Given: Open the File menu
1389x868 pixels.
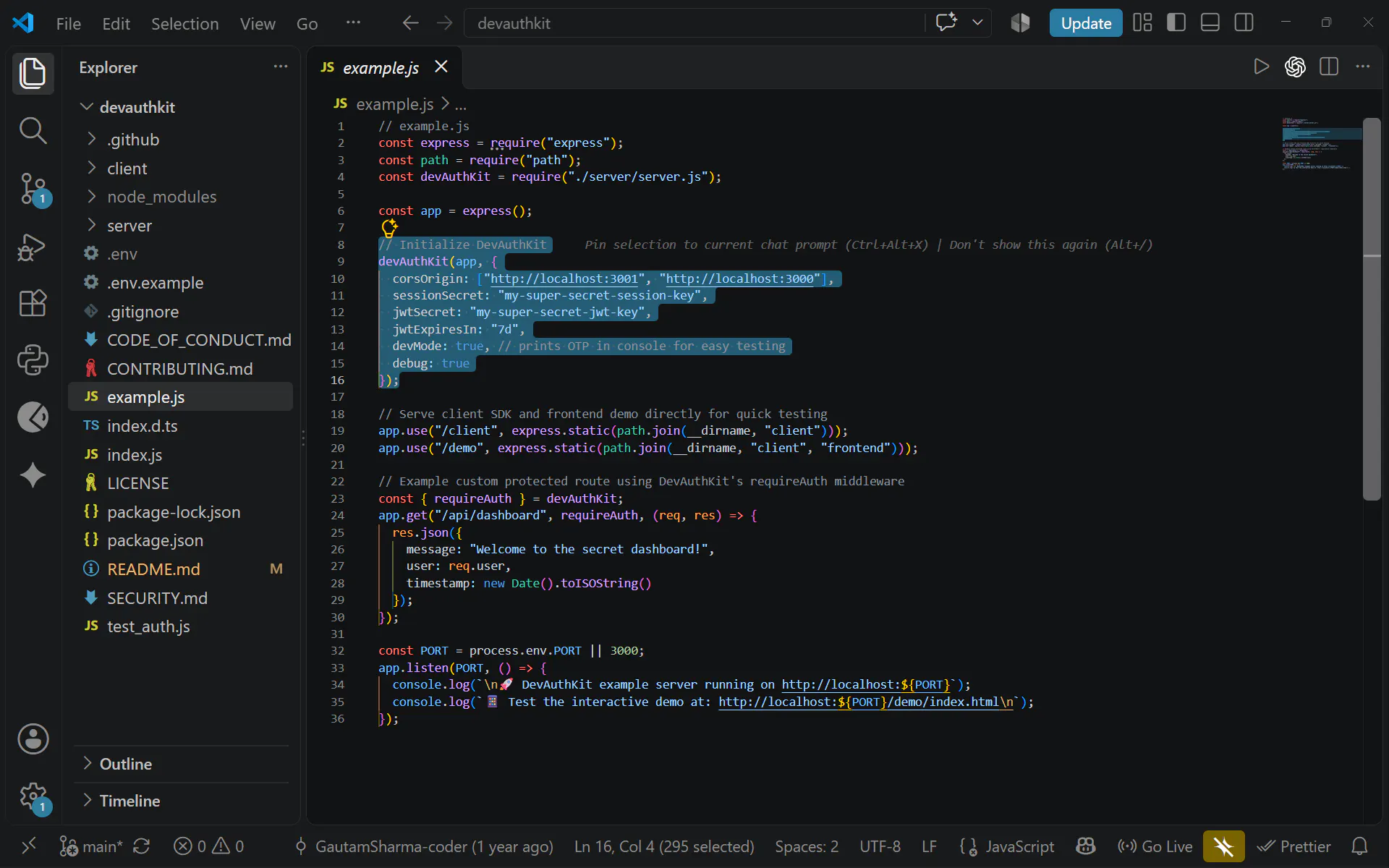Looking at the screenshot, I should (x=69, y=23).
